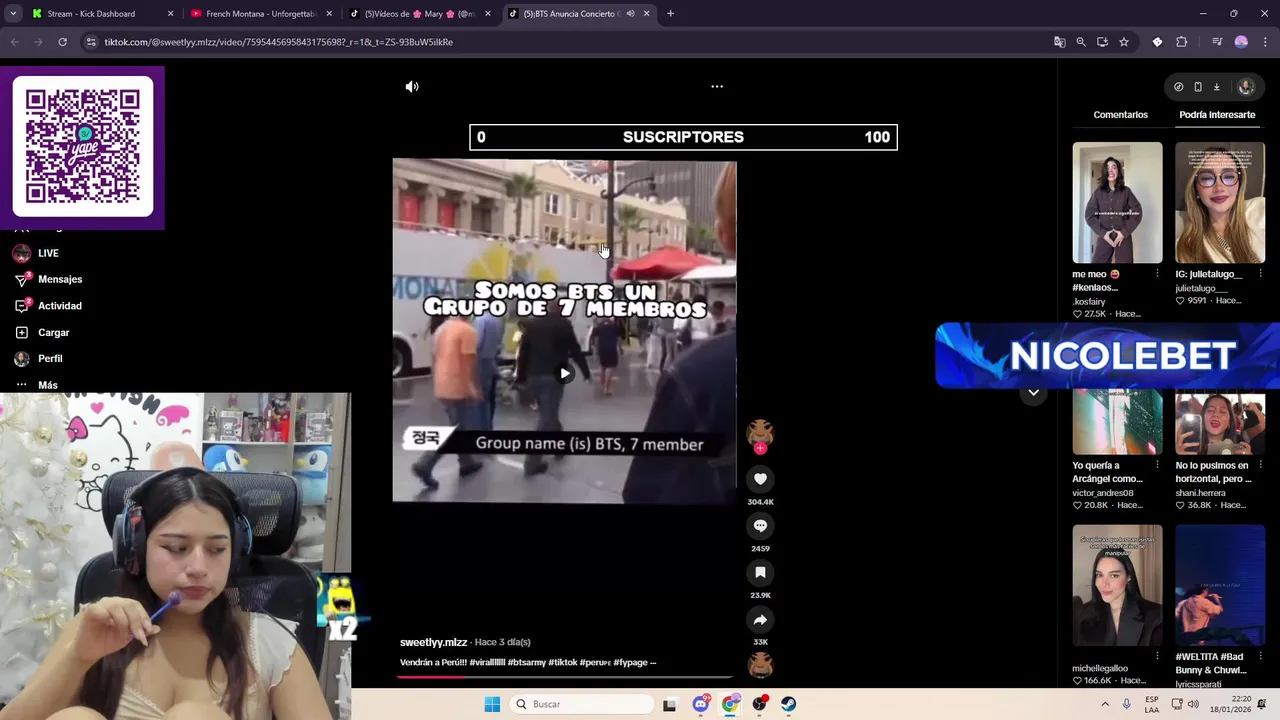The image size is (1280, 720).
Task: Open the three-dots video options menu
Action: pos(717,87)
